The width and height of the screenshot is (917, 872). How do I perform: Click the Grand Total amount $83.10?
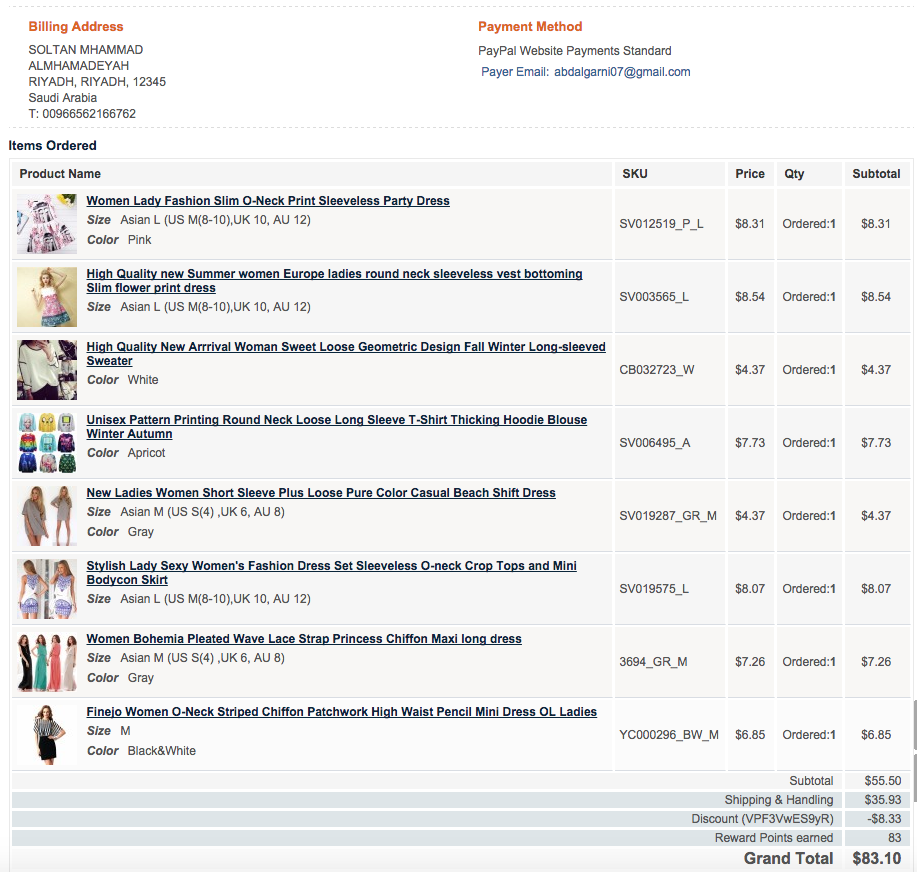(x=876, y=858)
